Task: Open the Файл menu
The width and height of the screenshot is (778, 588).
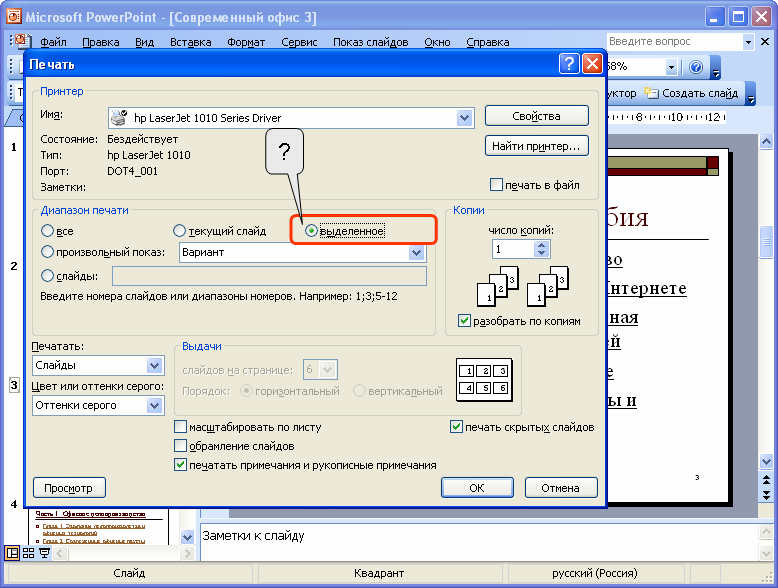Action: coord(53,42)
